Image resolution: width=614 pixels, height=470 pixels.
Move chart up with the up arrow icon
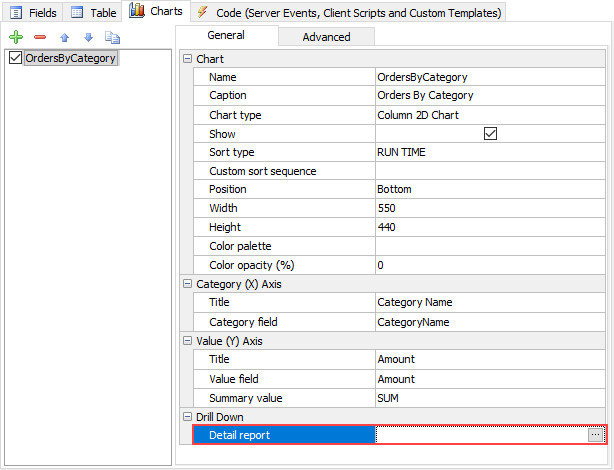(65, 37)
